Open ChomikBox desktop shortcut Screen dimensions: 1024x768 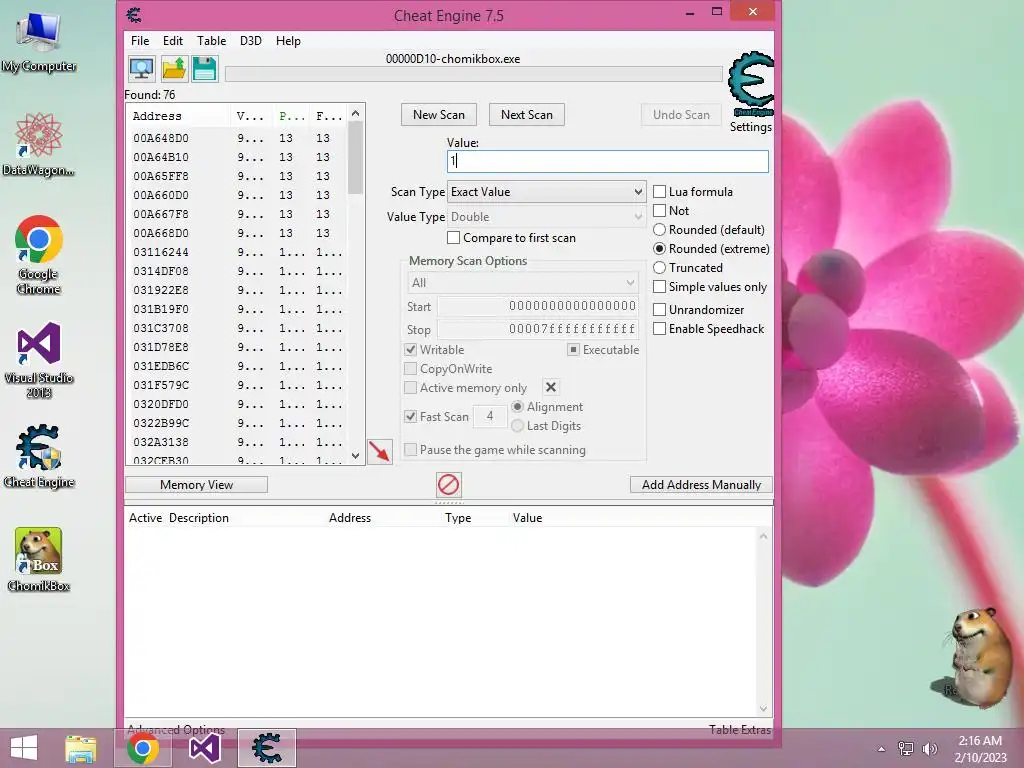point(39,560)
